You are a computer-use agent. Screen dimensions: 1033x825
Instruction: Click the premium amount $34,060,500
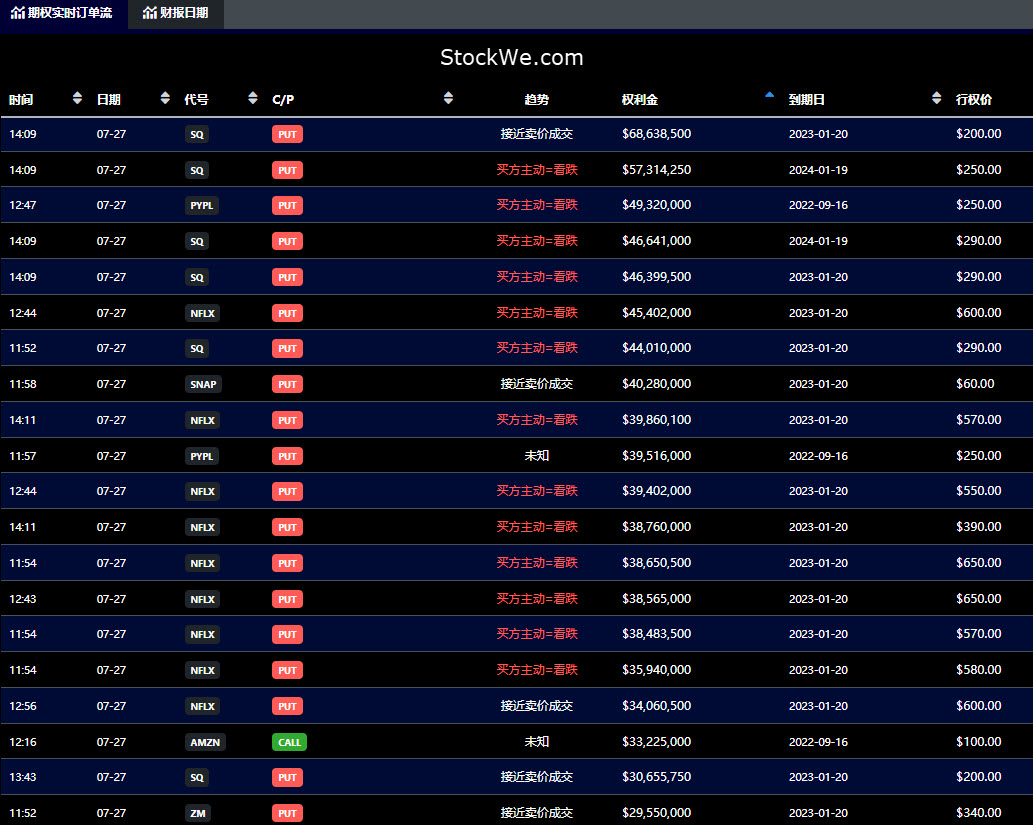[656, 706]
